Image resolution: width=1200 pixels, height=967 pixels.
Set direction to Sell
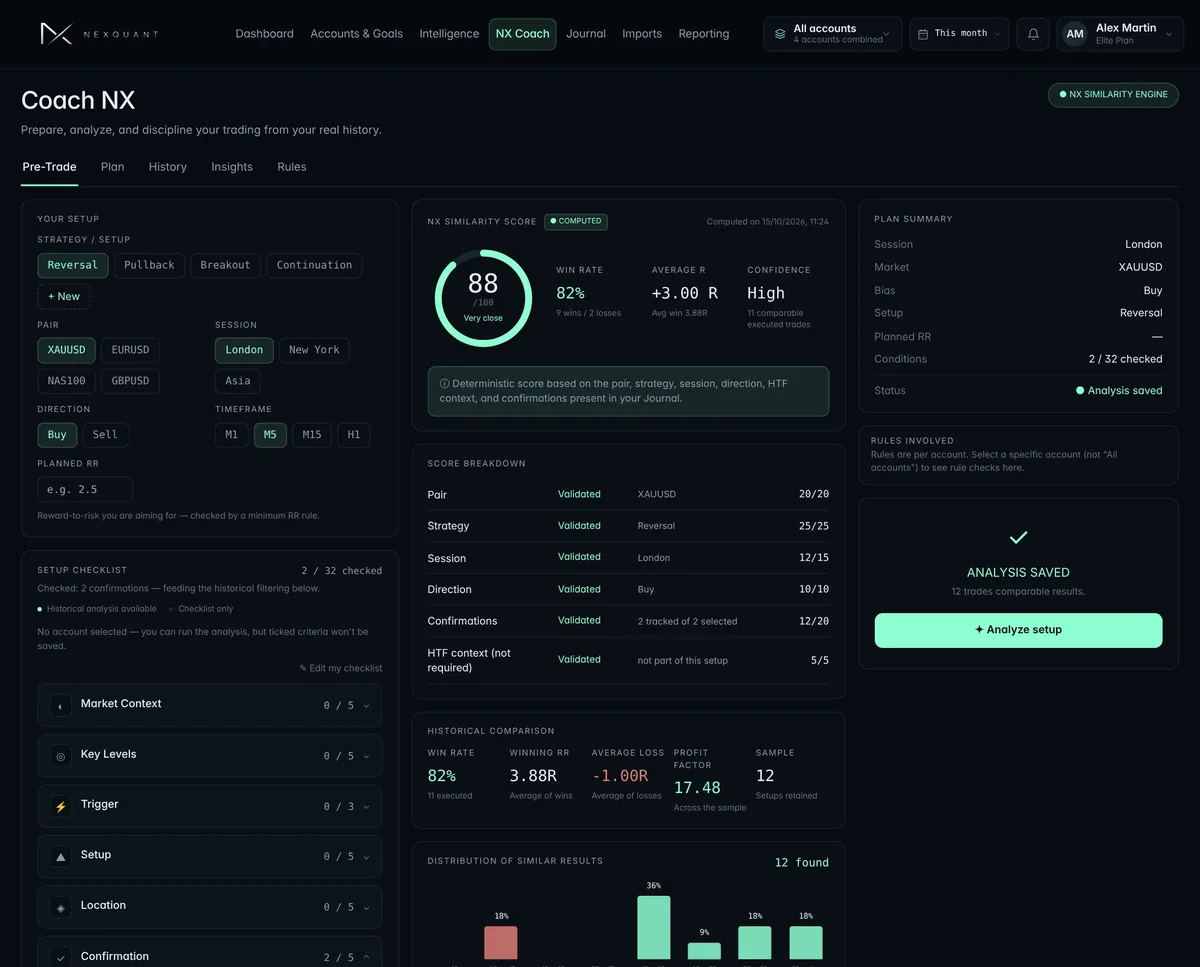[x=105, y=435]
